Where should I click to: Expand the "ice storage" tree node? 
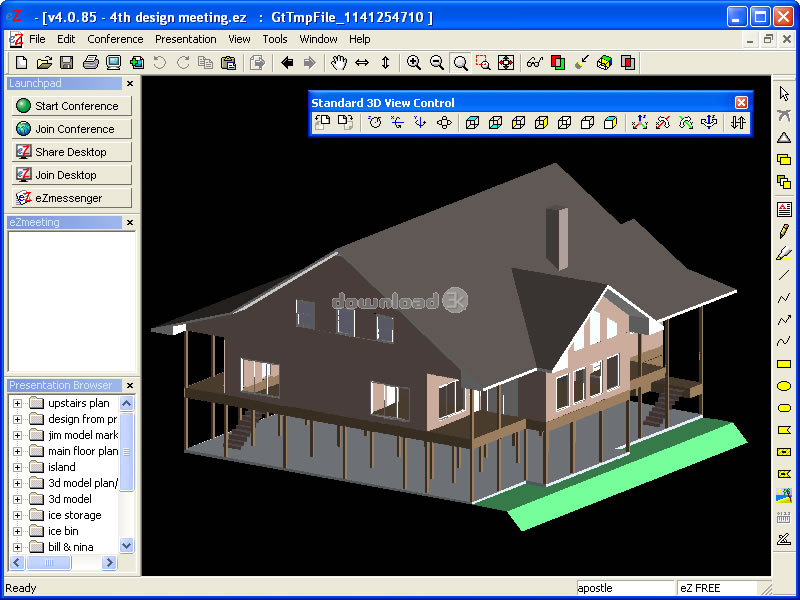[x=17, y=515]
